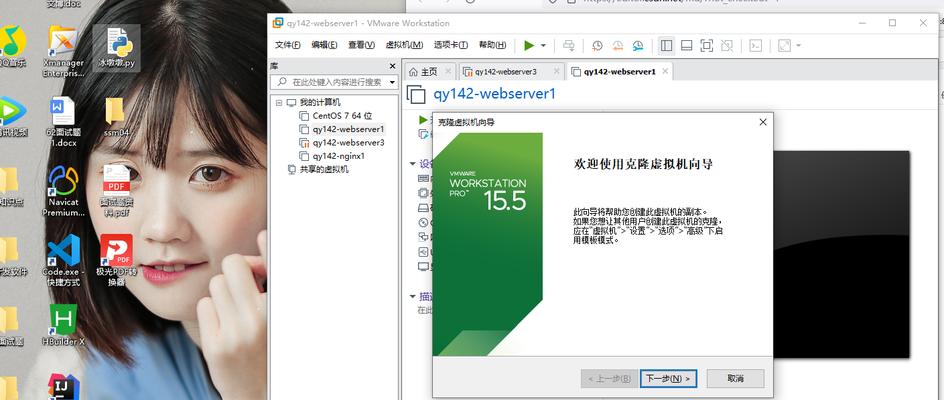Viewport: 944px width, 400px height.
Task: Toggle the library sidebar view icon
Action: pos(666,45)
